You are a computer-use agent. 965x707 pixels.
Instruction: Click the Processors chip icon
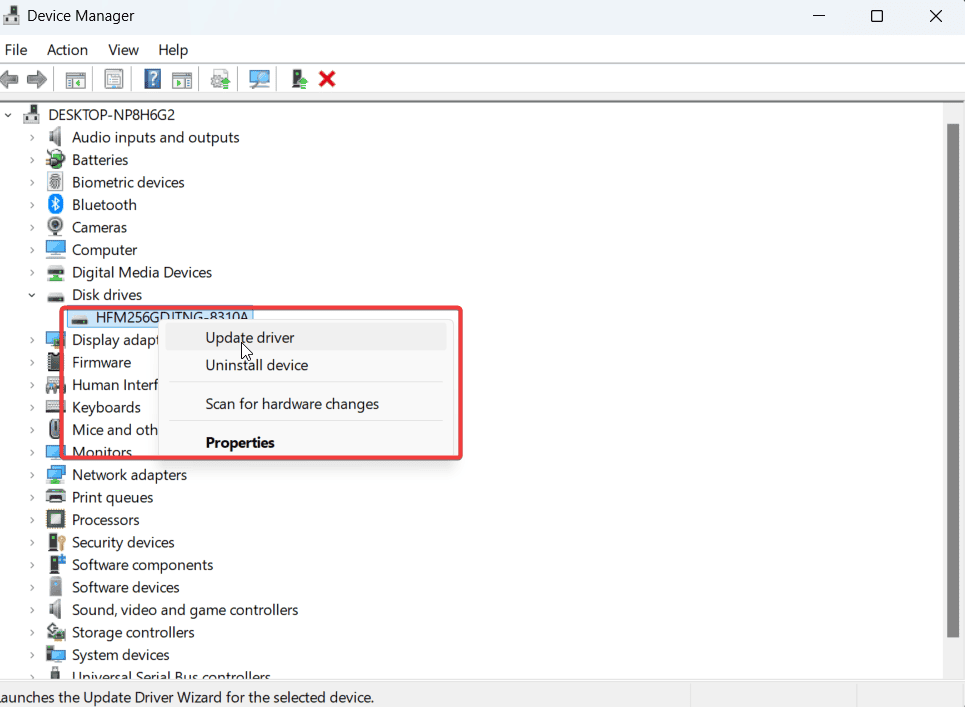tap(55, 519)
